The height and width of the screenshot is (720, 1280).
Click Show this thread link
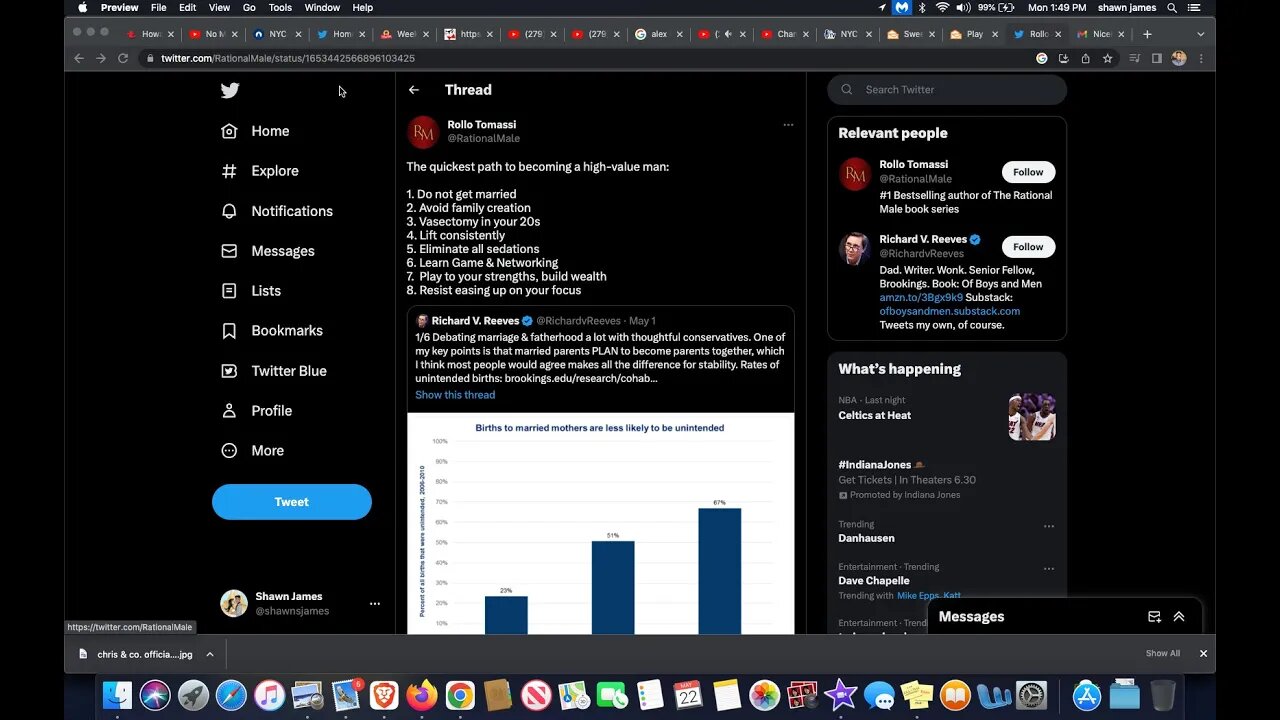[455, 395]
